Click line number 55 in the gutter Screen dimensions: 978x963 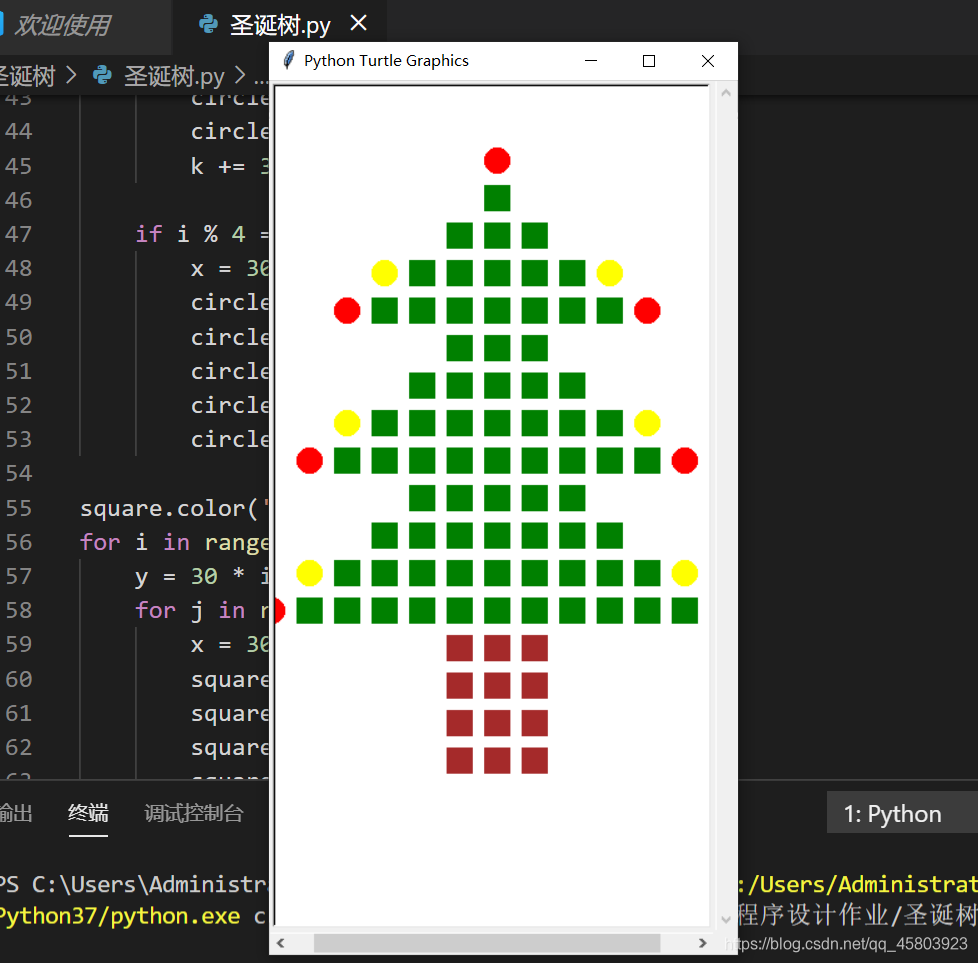coord(18,508)
